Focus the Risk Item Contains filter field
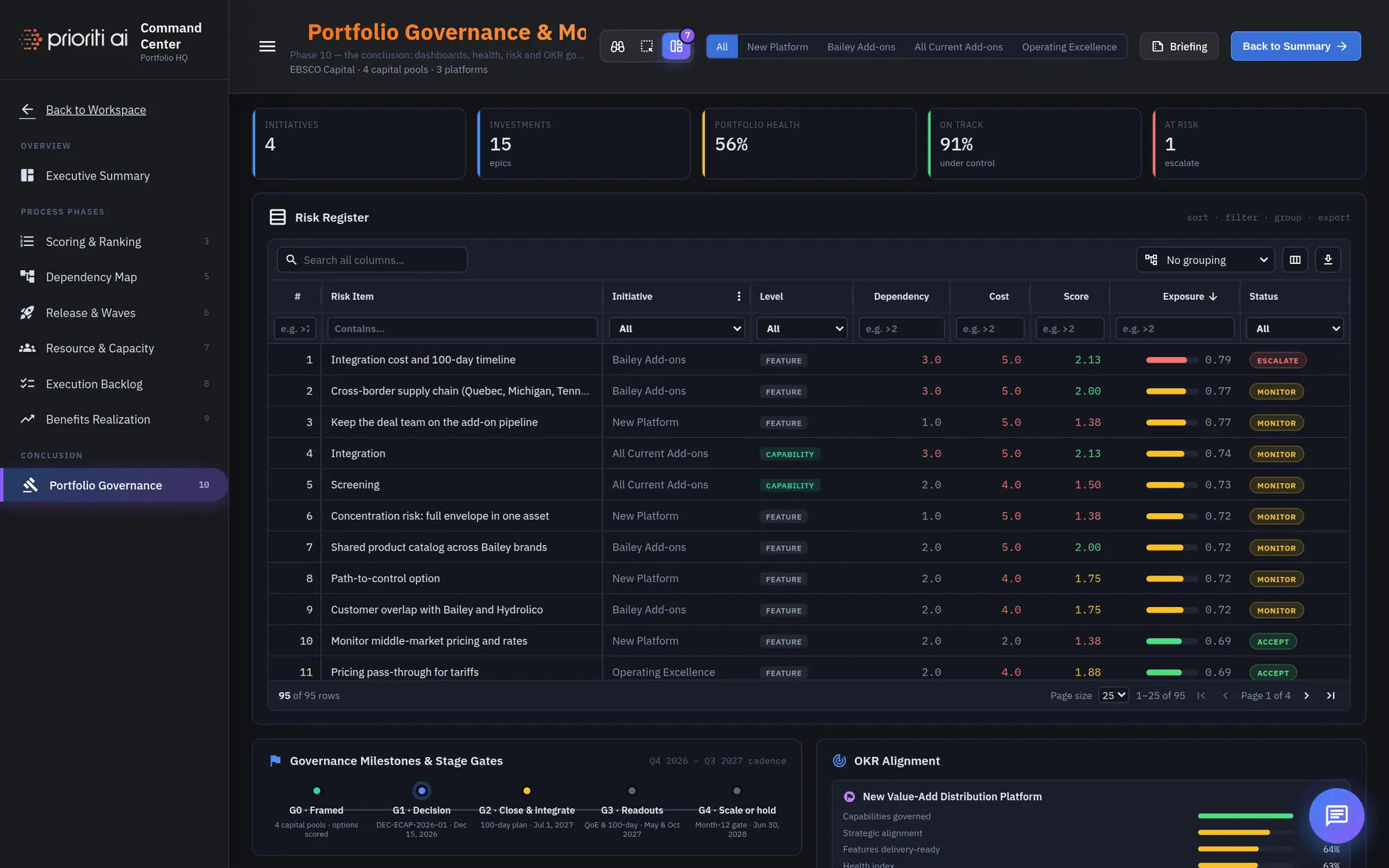The image size is (1389, 868). pos(462,328)
